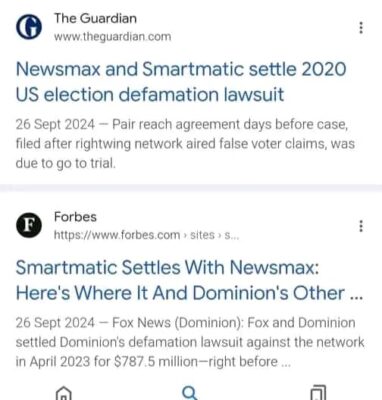Open three-dot menu for the Forbes result
This screenshot has width=382, height=400.
[x=361, y=226]
